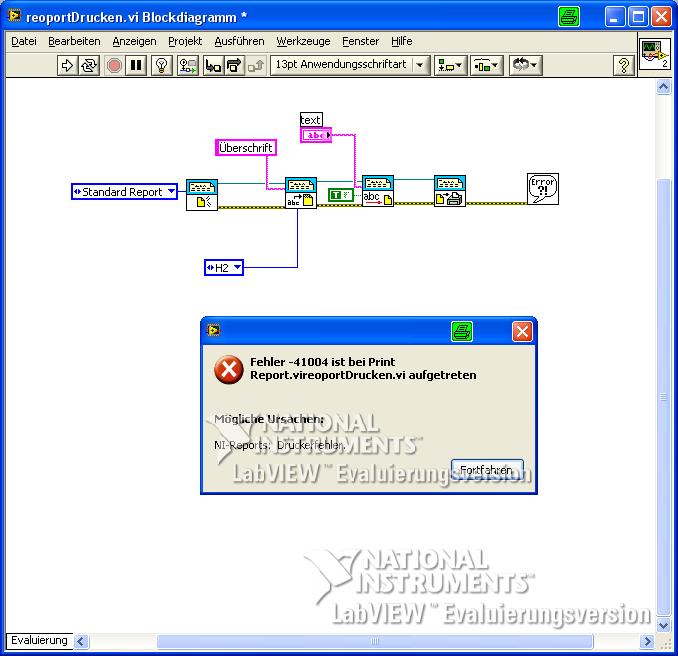Image resolution: width=678 pixels, height=656 pixels.
Task: Click the horizontal scrollbar left arrow
Action: pos(81,641)
